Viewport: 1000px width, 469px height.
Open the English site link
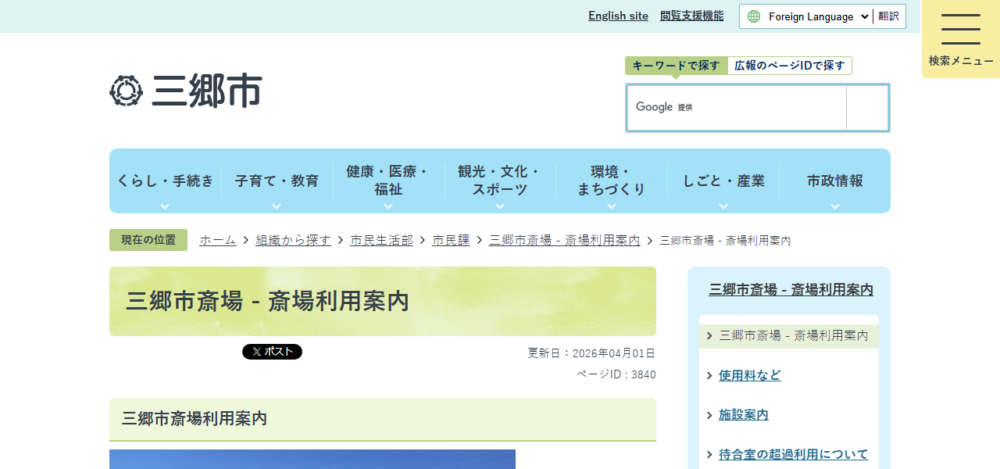click(618, 16)
